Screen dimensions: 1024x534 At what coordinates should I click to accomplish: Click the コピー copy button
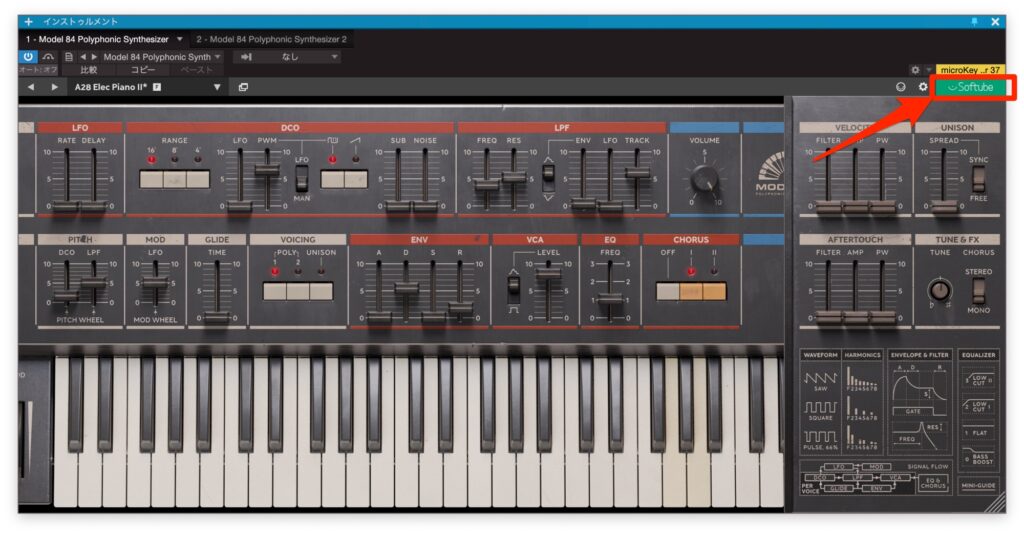[x=143, y=70]
